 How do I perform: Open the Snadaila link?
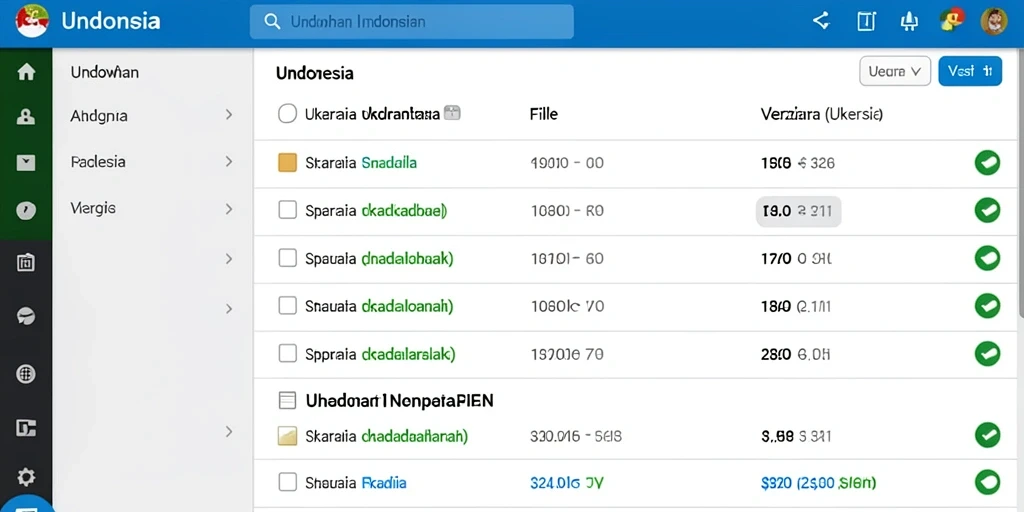pos(389,163)
